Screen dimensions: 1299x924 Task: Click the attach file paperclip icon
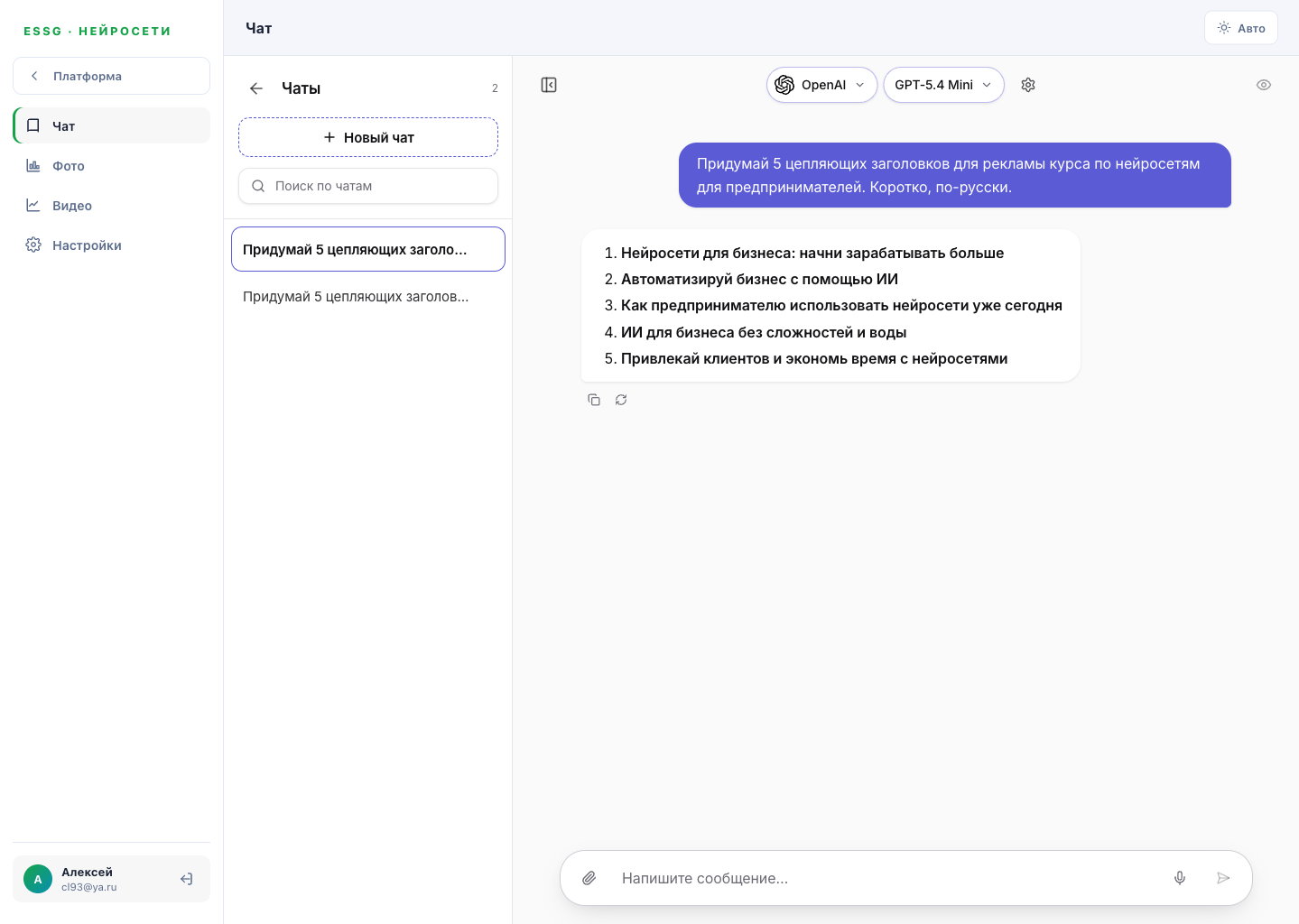(x=589, y=878)
